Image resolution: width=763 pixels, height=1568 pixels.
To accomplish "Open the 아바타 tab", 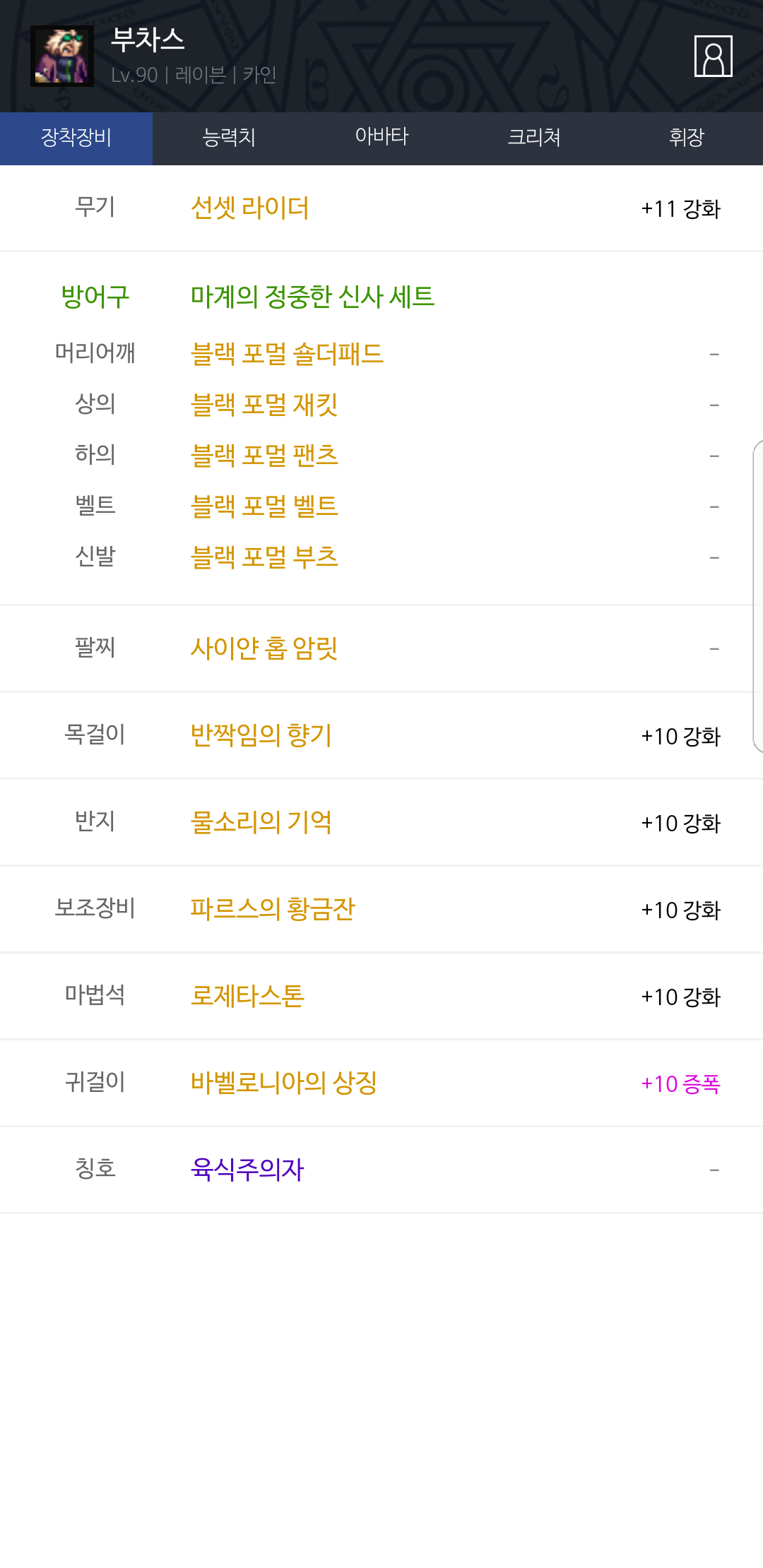I will click(x=381, y=138).
